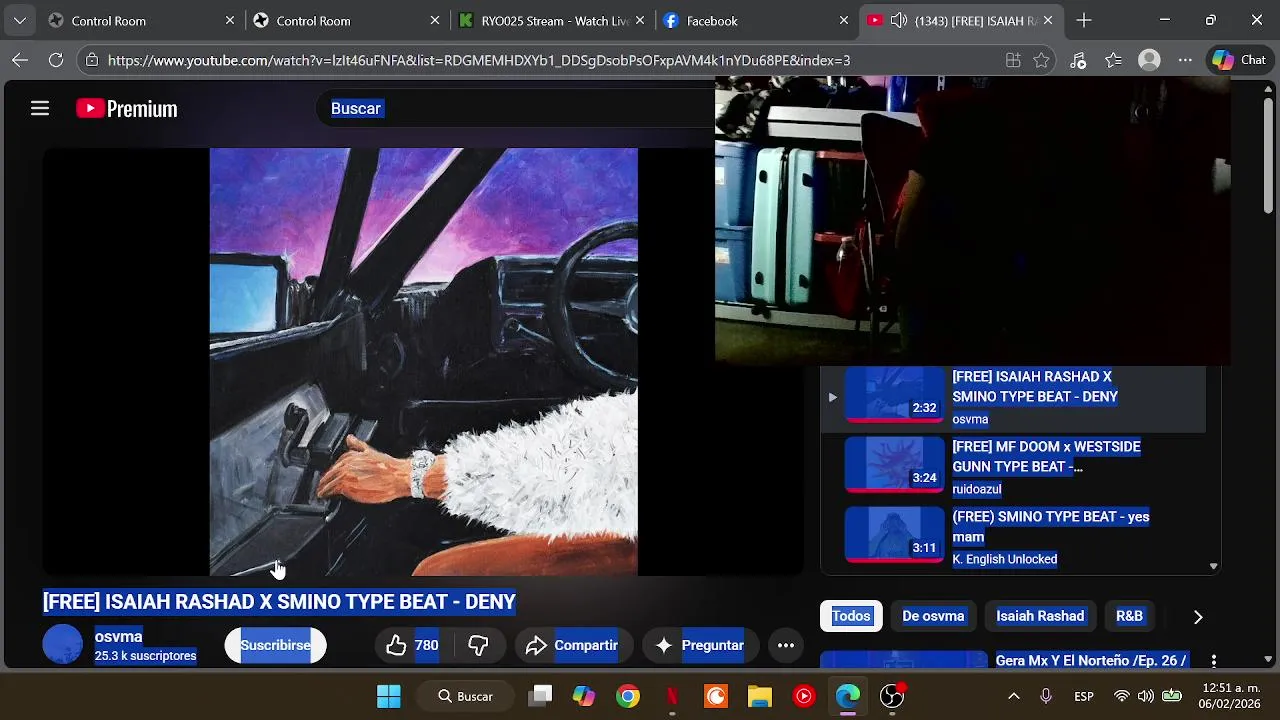This screenshot has height=720, width=1280.
Task: Click the playlist panel scroll-down arrow
Action: point(1214,566)
